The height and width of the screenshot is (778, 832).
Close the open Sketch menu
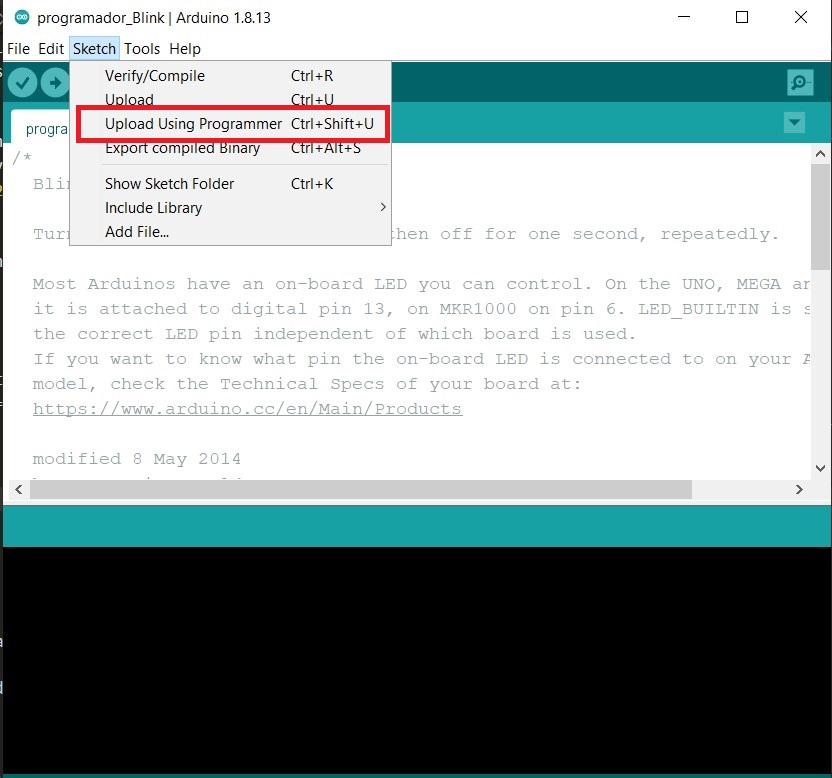pyautogui.click(x=94, y=49)
